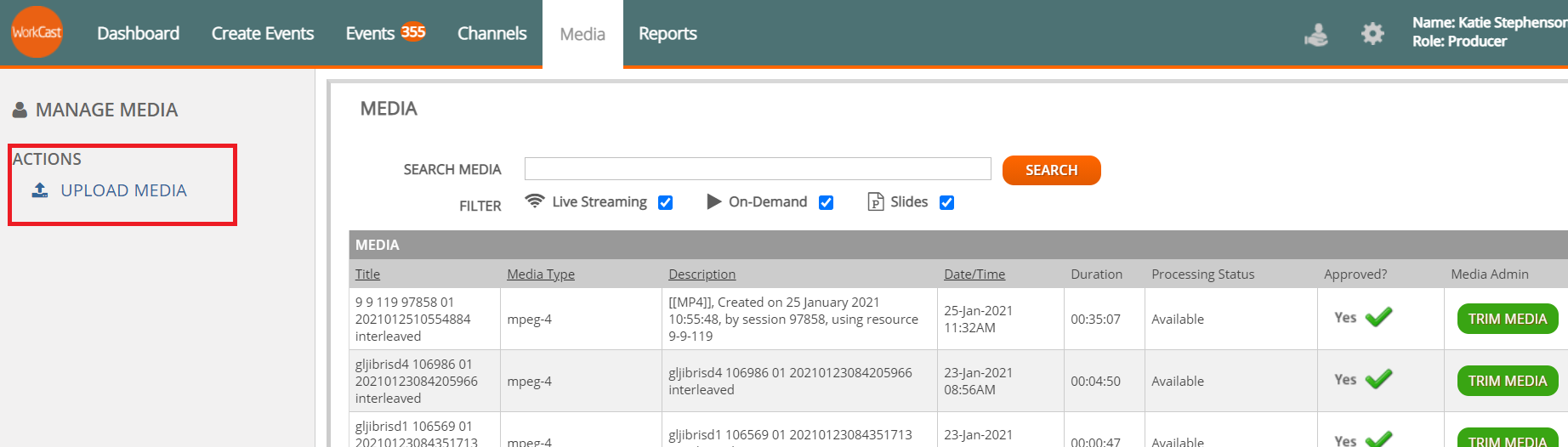This screenshot has width=1568, height=447.
Task: Toggle the Live Streaming filter checkbox
Action: point(666,202)
